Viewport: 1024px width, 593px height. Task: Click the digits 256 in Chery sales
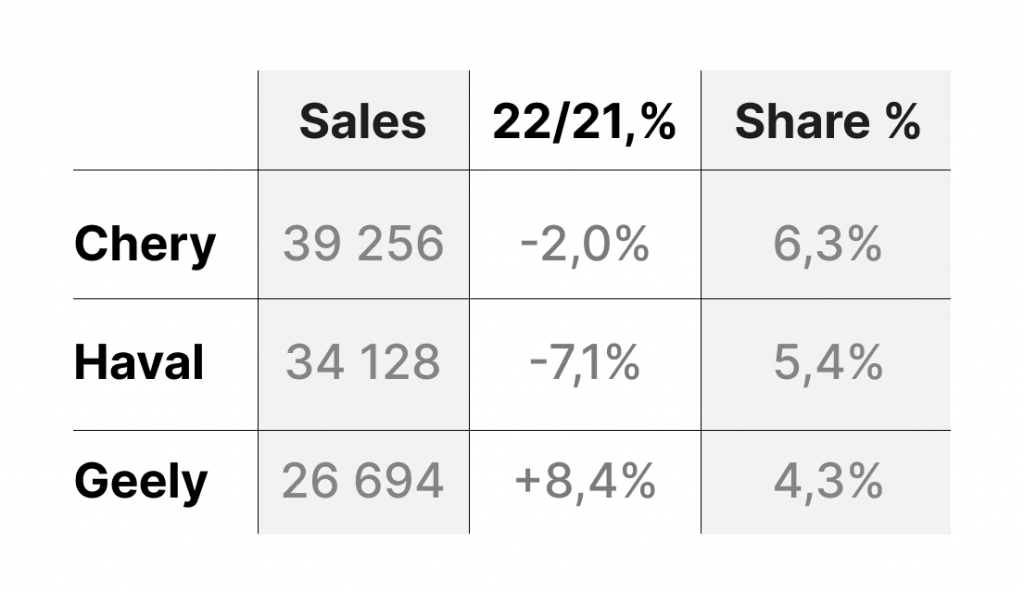click(x=401, y=244)
